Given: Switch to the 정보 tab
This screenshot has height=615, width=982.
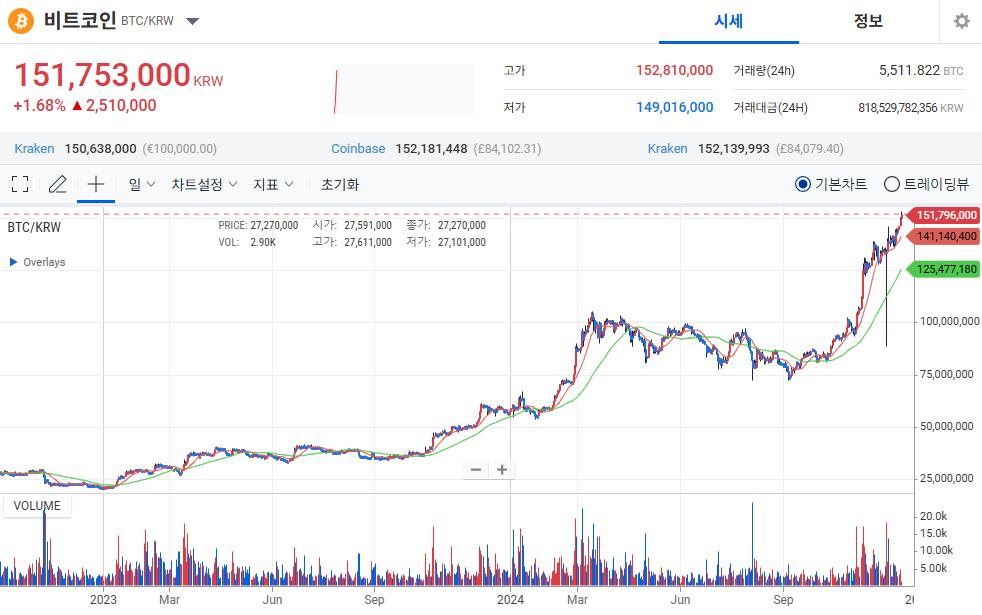Looking at the screenshot, I should click(x=867, y=21).
